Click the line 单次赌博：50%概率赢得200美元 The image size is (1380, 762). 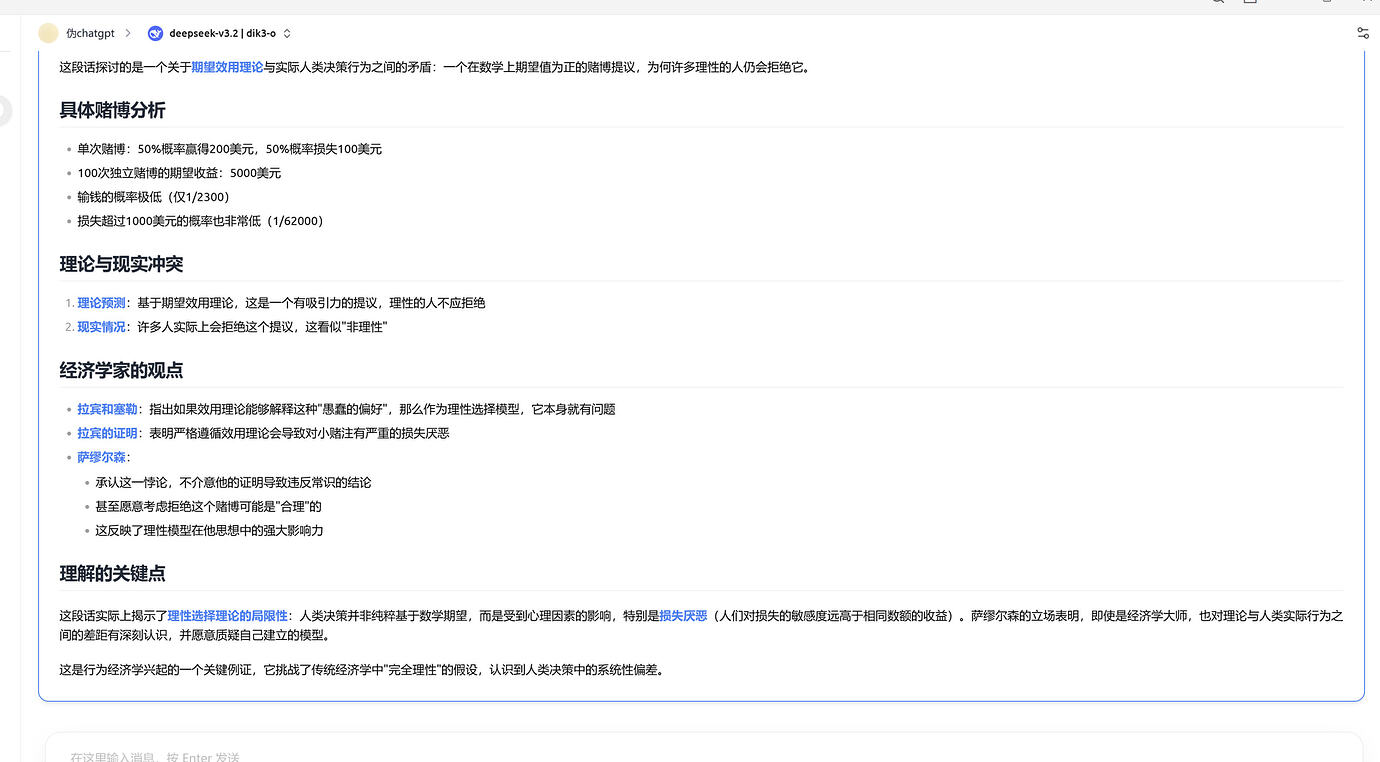pos(230,149)
